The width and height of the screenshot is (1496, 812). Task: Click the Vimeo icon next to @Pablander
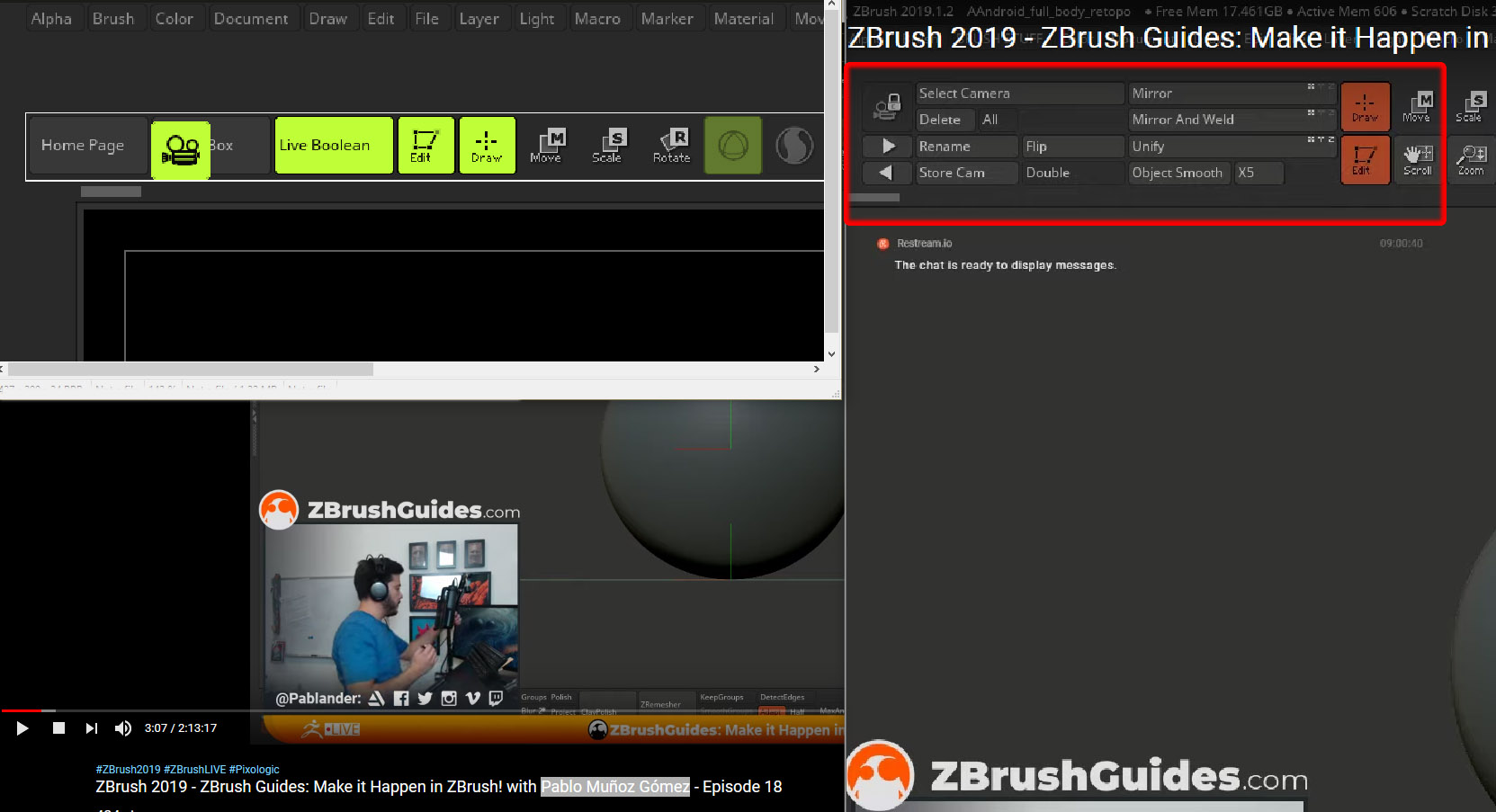click(472, 699)
